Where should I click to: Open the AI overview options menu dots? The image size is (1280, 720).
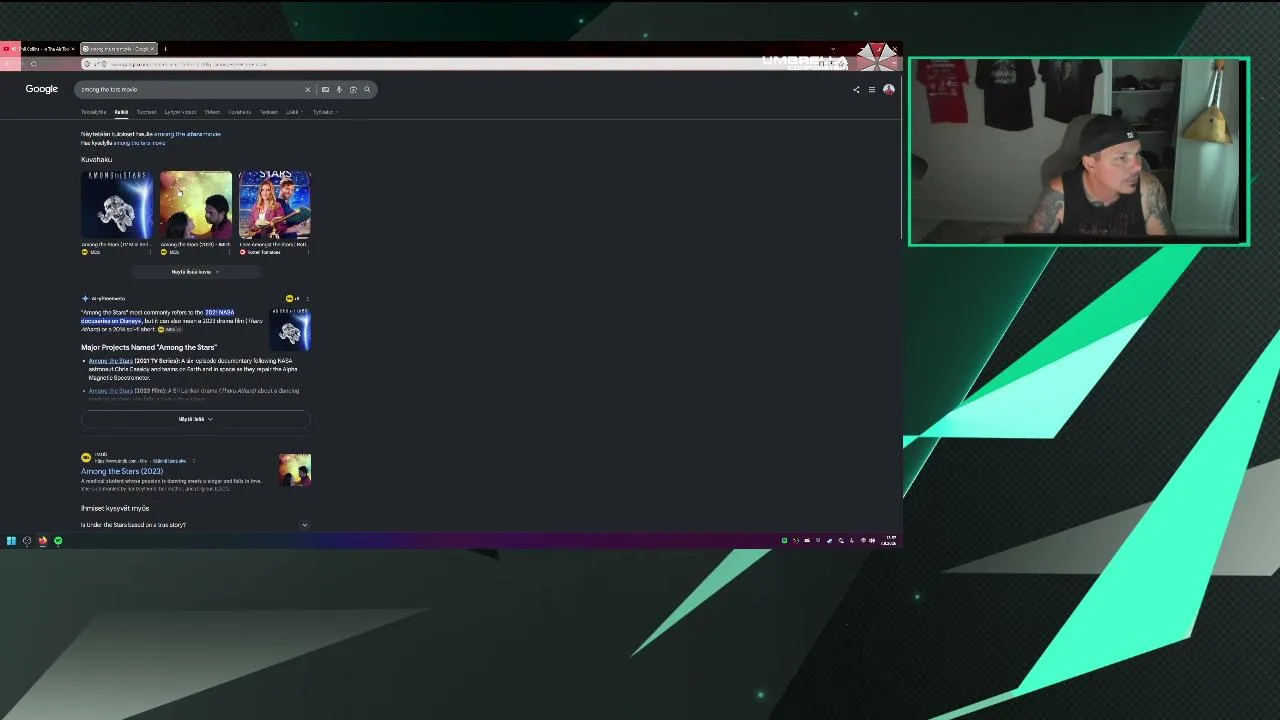click(307, 298)
